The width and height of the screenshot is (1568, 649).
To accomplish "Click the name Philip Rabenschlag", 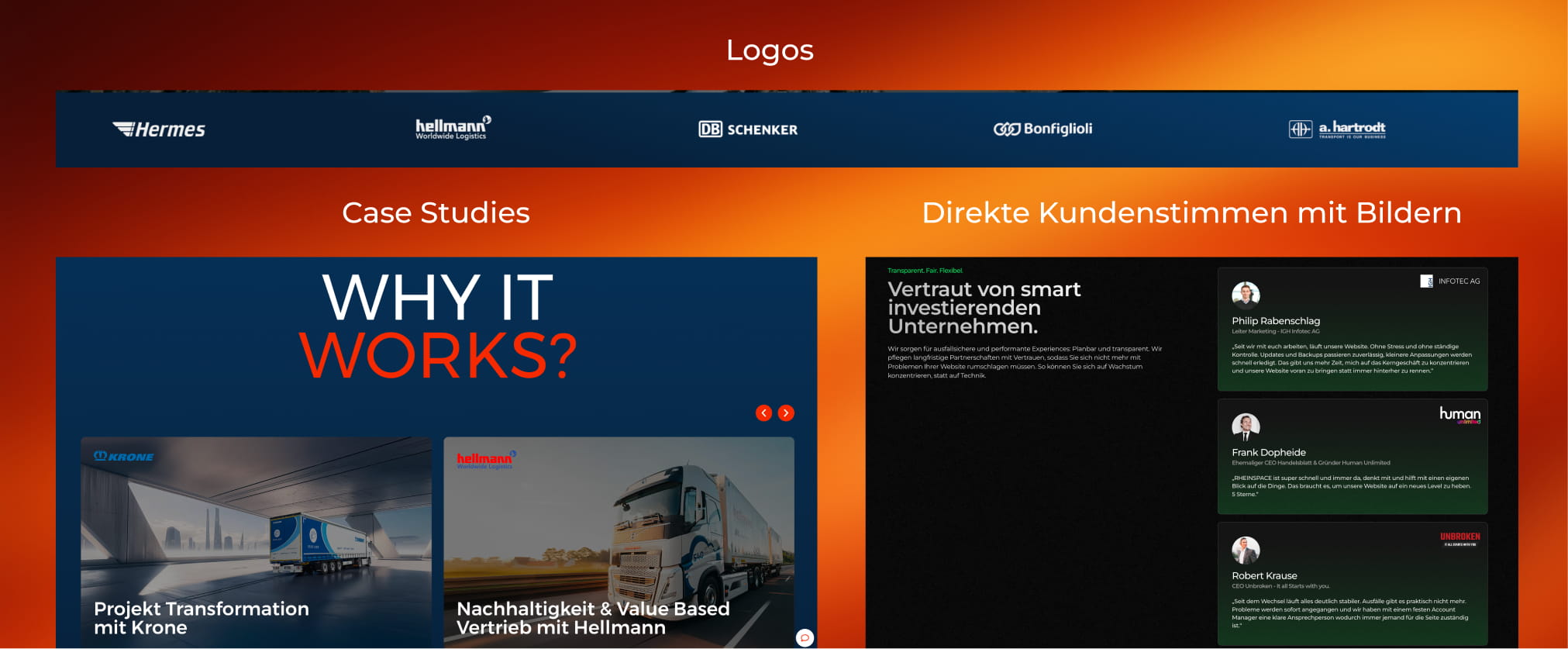I will point(1276,321).
